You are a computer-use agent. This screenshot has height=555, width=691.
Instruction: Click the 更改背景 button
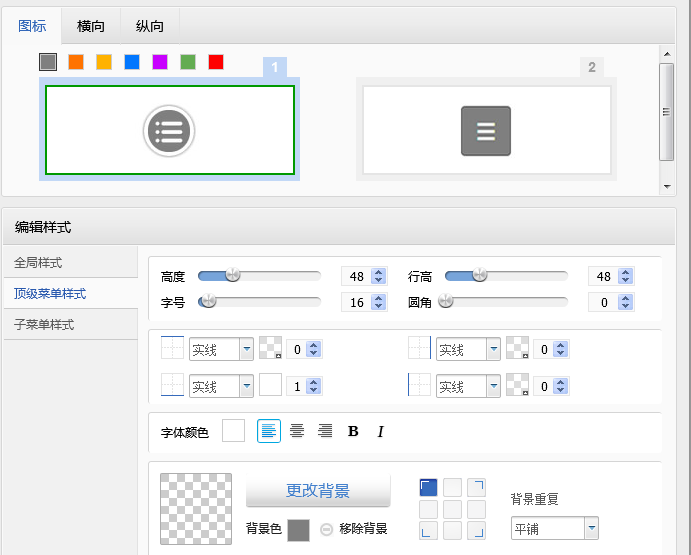click(318, 490)
